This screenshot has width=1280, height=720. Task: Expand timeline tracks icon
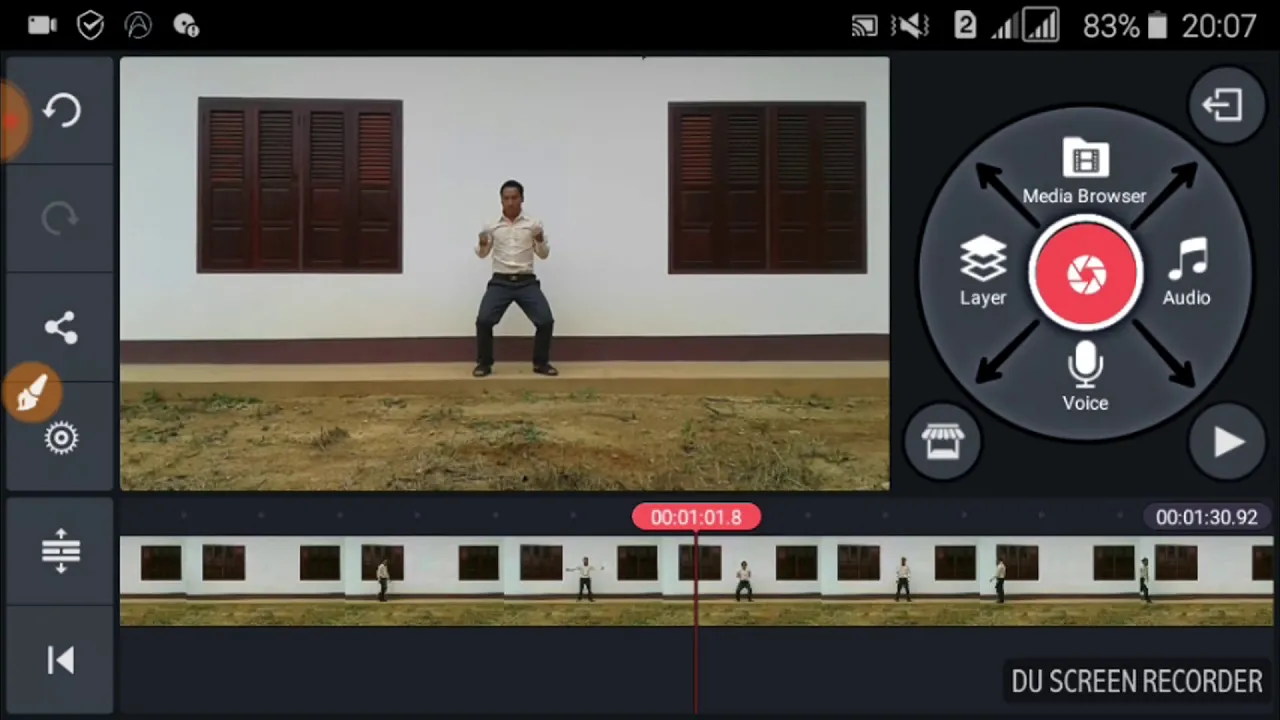[x=60, y=550]
